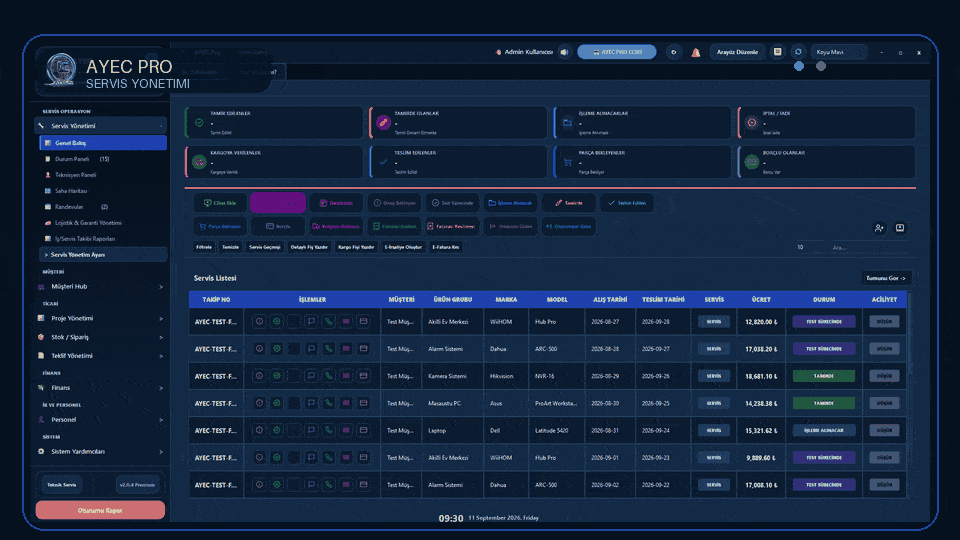
Task: Toggle the Tamirde status filter
Action: (x=569, y=203)
